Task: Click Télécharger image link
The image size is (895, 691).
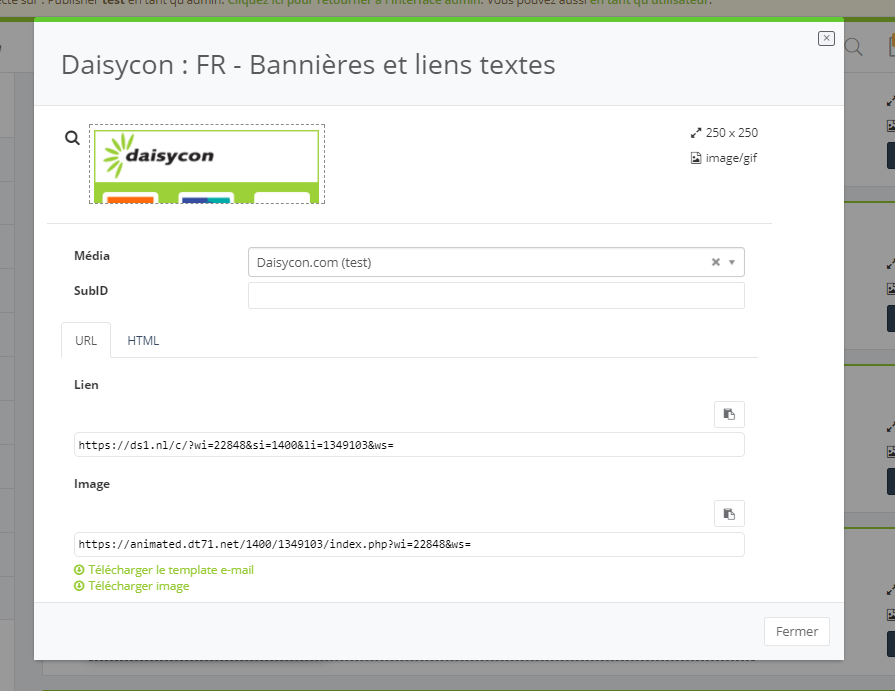Action: point(139,586)
